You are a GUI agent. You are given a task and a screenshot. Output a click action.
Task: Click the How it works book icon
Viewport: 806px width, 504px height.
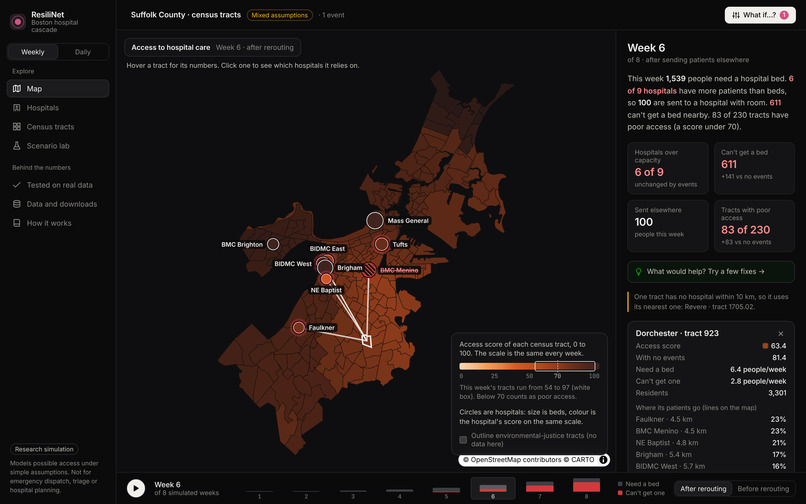16,223
